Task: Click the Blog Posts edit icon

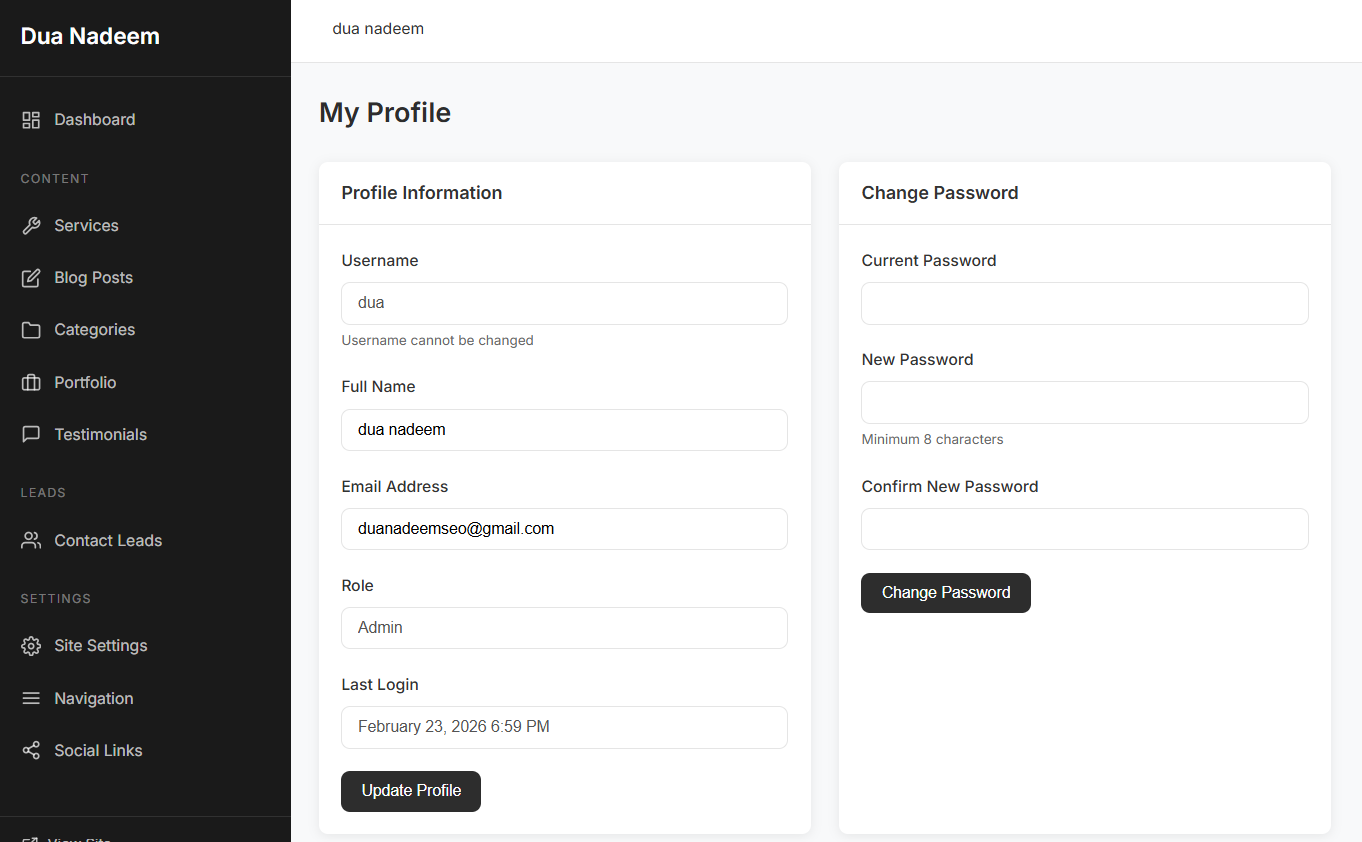Action: click(x=31, y=278)
